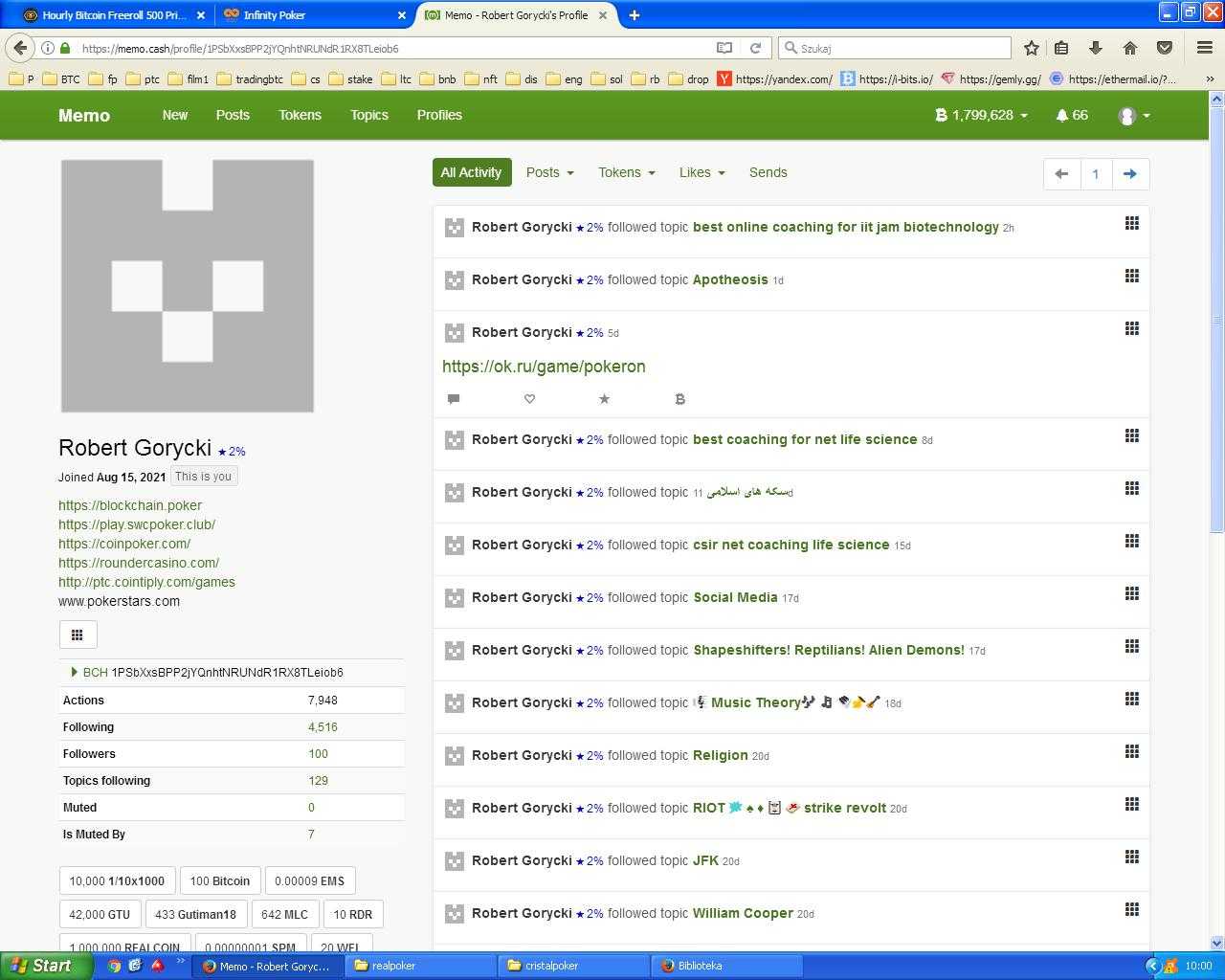Viewport: 1225px width, 980px height.
Task: Open the https://blockchain.poker profile link
Action: coord(130,505)
